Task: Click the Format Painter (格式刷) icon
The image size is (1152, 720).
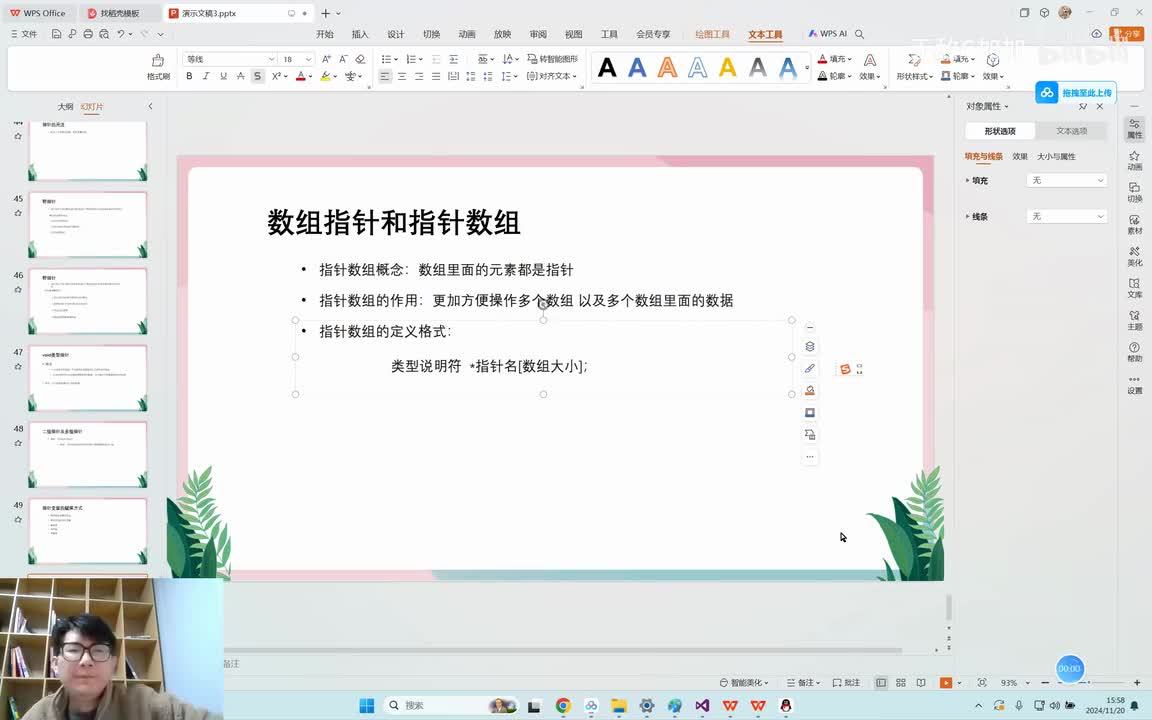Action: click(x=157, y=66)
